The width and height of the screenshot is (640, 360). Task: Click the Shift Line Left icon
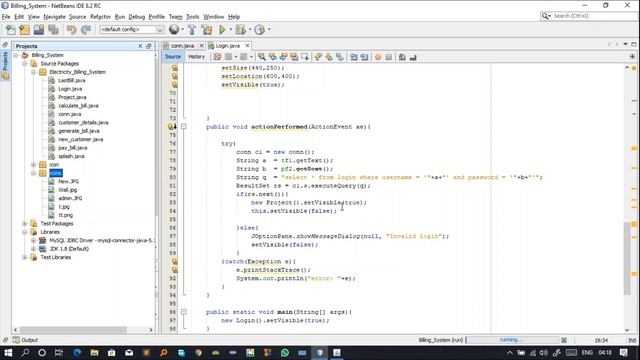[353, 57]
